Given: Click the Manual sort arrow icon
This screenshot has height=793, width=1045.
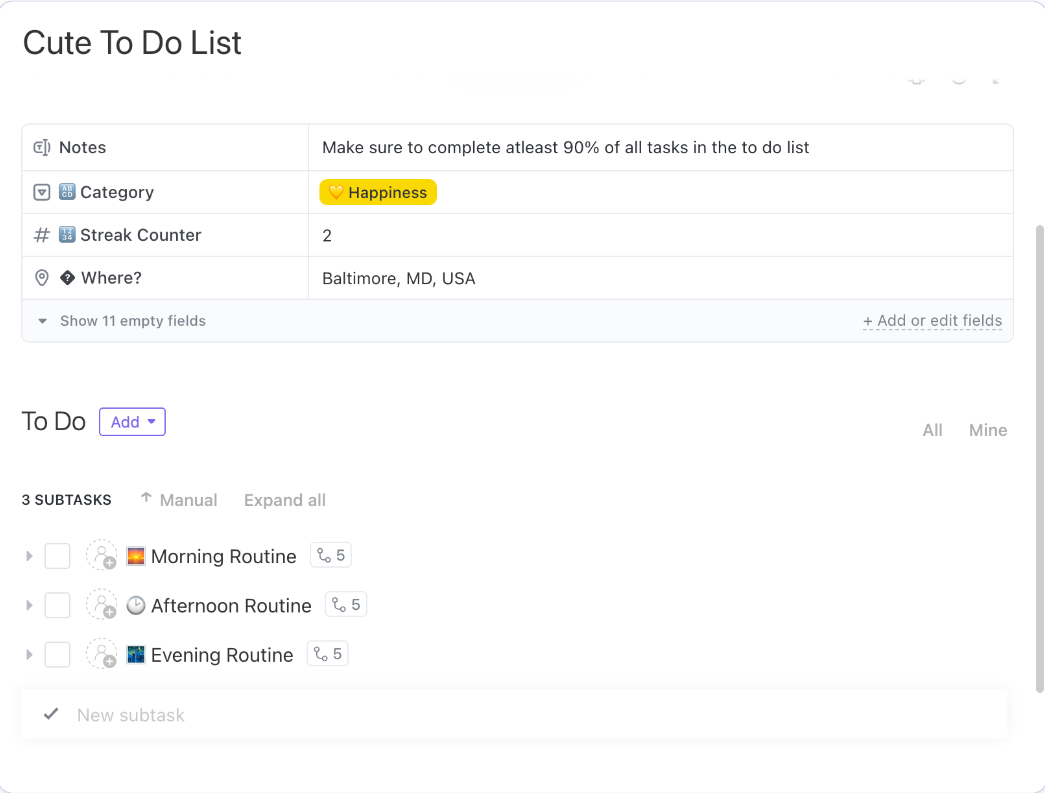Looking at the screenshot, I should click(x=146, y=498).
